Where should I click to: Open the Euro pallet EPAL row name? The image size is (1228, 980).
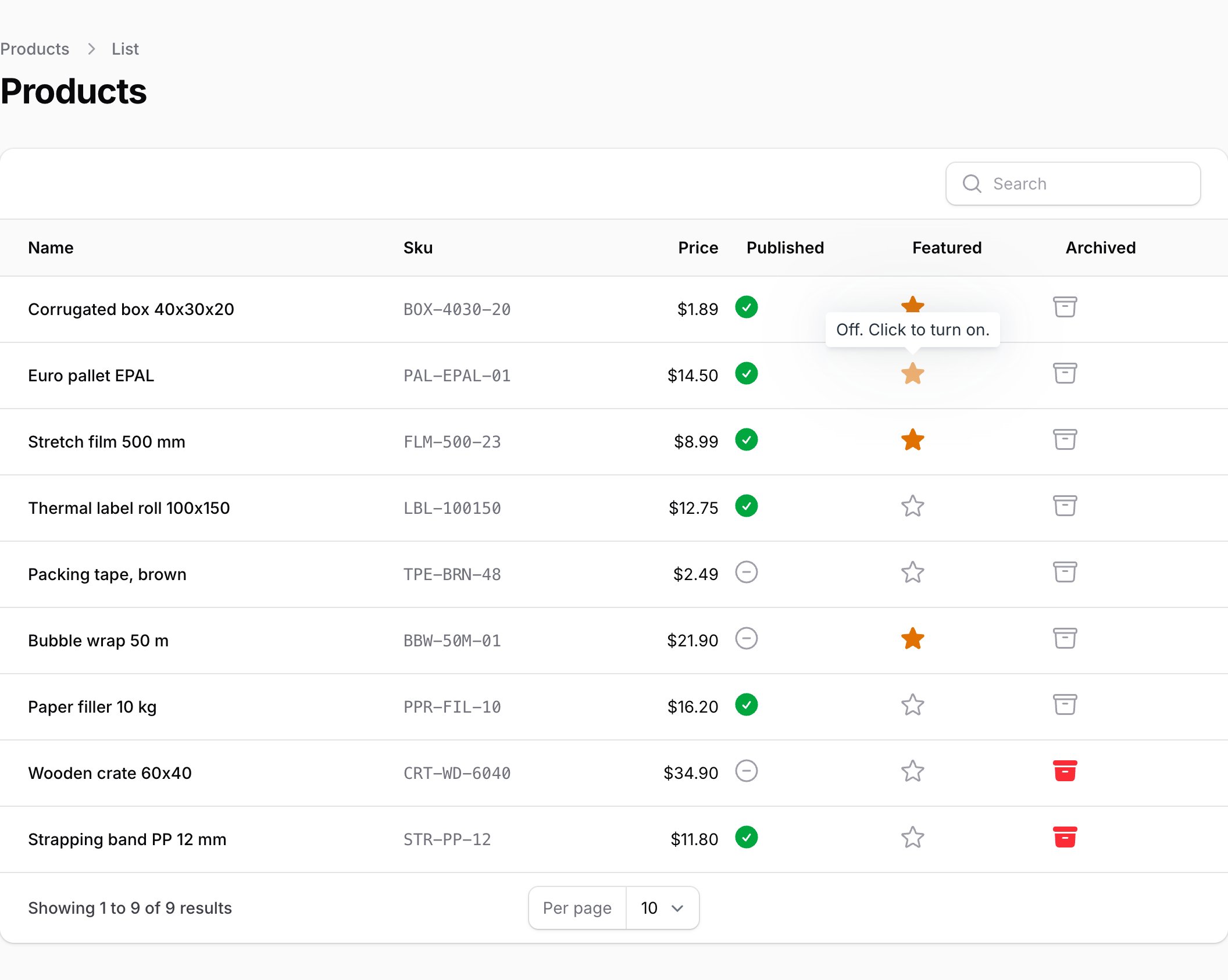(x=91, y=375)
